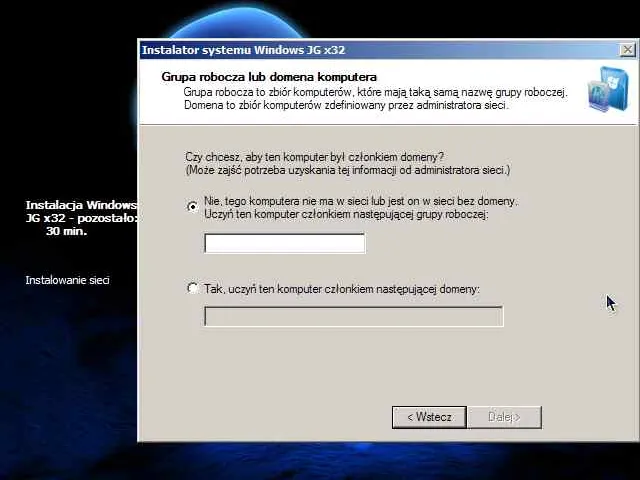
Task: Select the 'Tak' domain membership radio option
Action: point(193,288)
